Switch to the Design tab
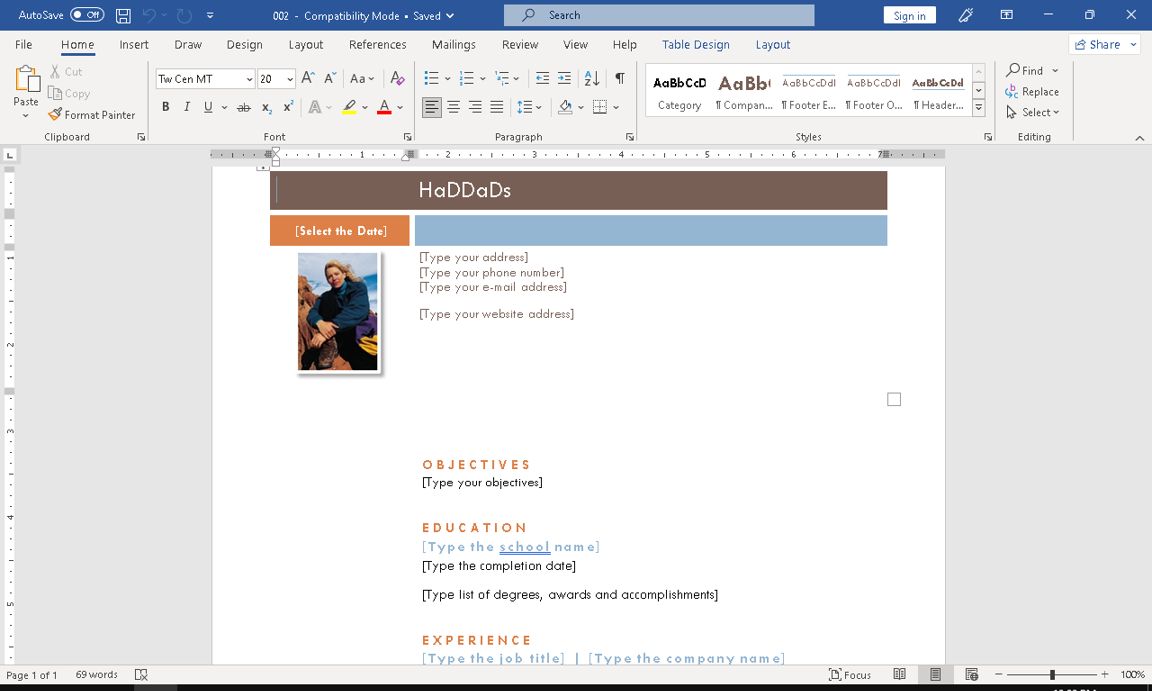 [245, 45]
